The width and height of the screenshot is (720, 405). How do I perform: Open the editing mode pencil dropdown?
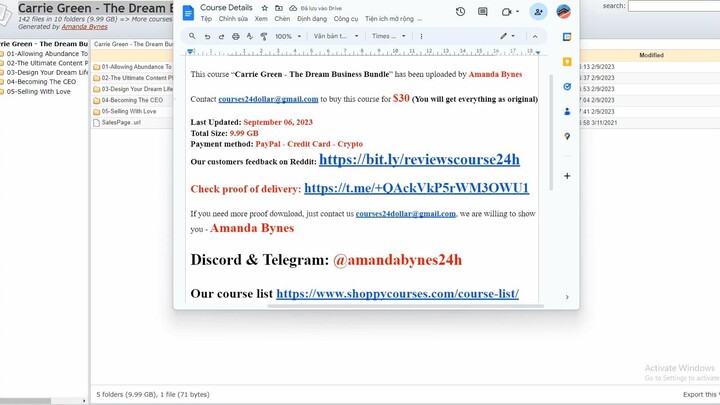(508, 36)
